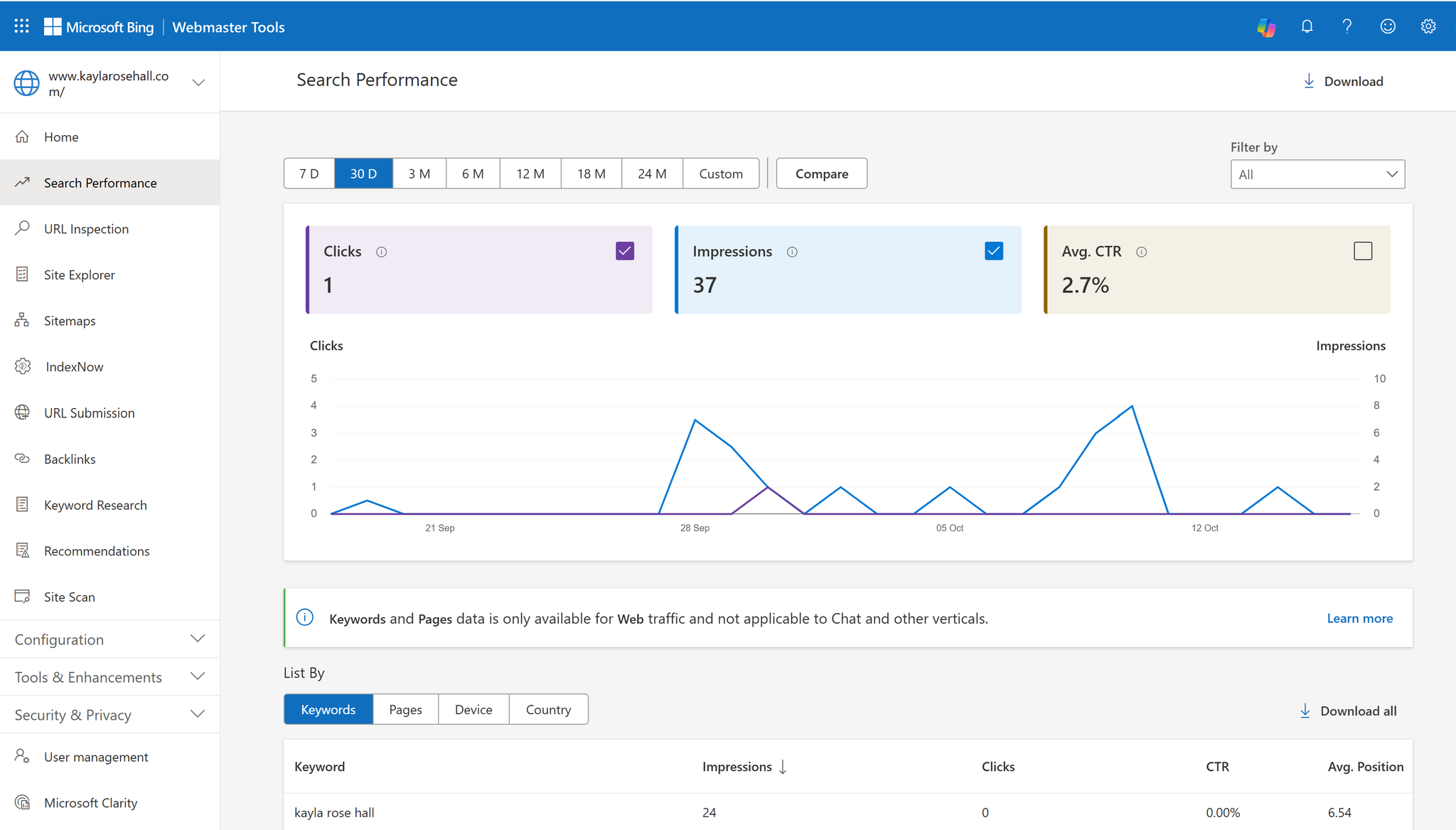Open the settings gear icon
This screenshot has width=1456, height=830.
tap(1428, 26)
